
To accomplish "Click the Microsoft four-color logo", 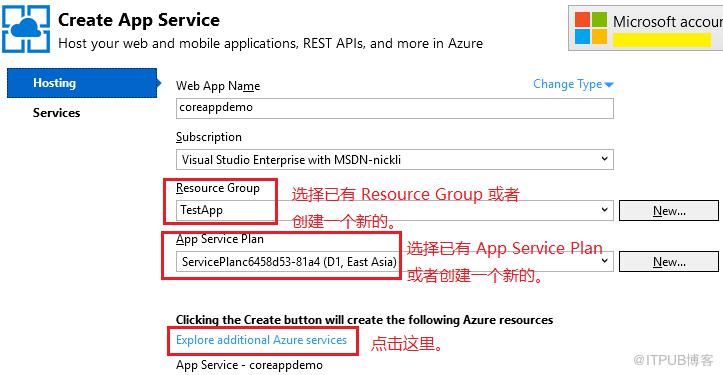I will point(591,28).
